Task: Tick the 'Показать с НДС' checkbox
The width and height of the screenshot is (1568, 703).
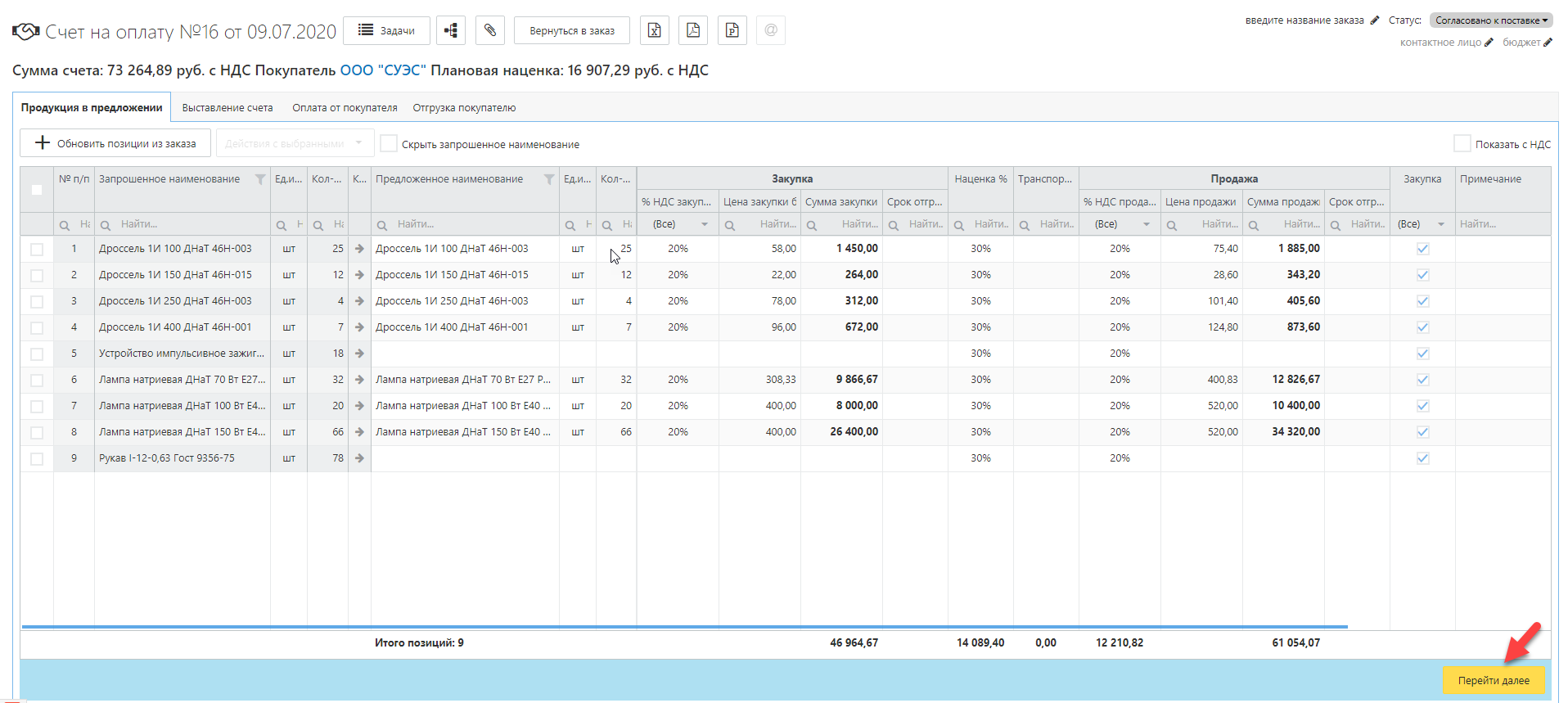Action: click(x=1462, y=144)
